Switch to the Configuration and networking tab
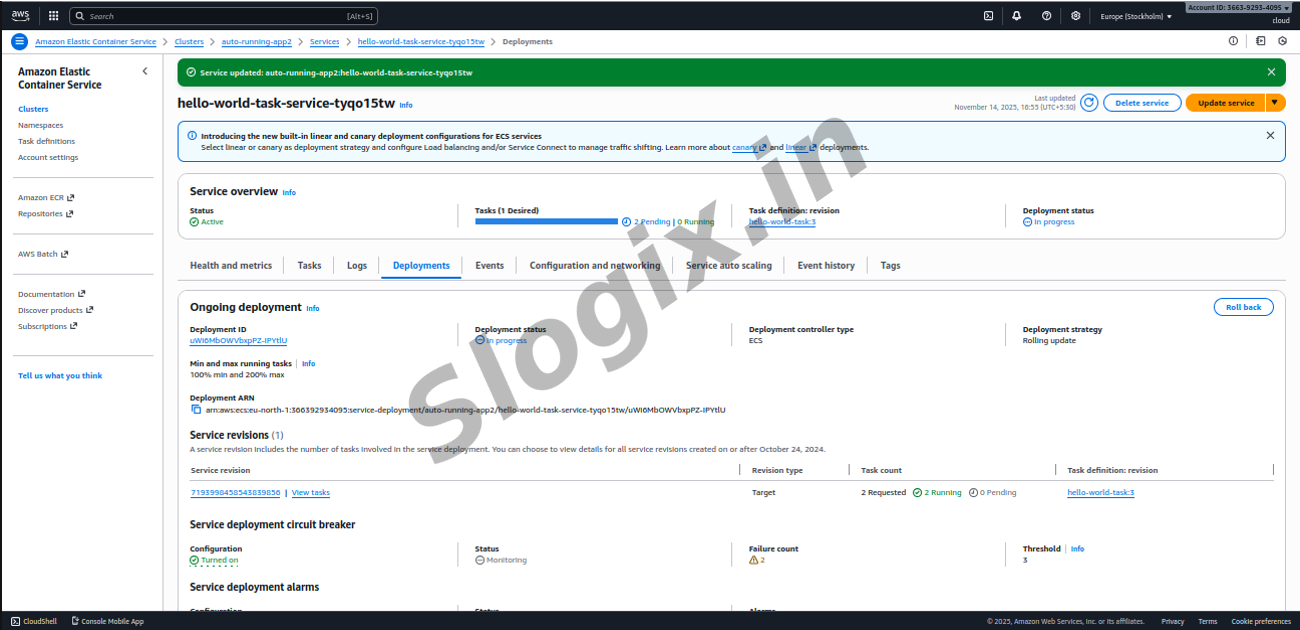 pyautogui.click(x=594, y=265)
